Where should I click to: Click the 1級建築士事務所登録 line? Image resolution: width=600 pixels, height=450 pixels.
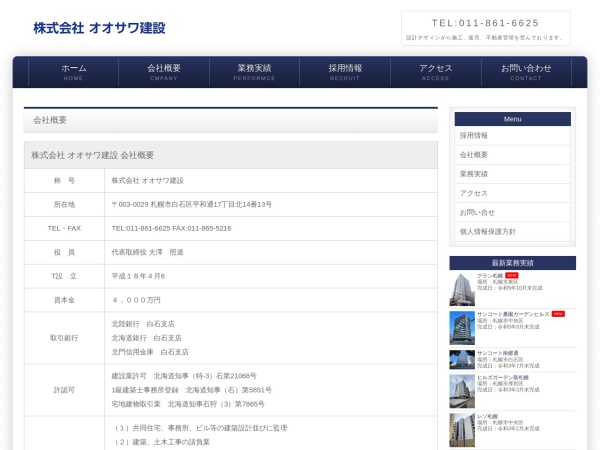tap(192, 390)
